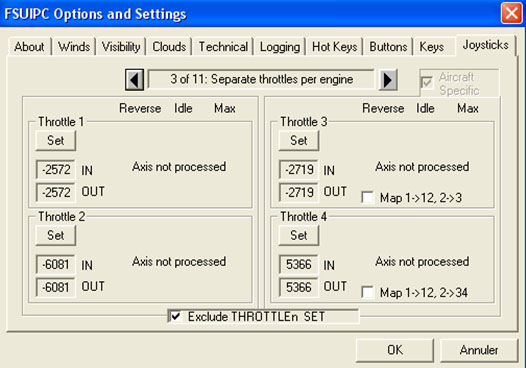Click Throttle 2 IN value field -6081
Viewport: 526px width, 368px height.
pos(56,265)
